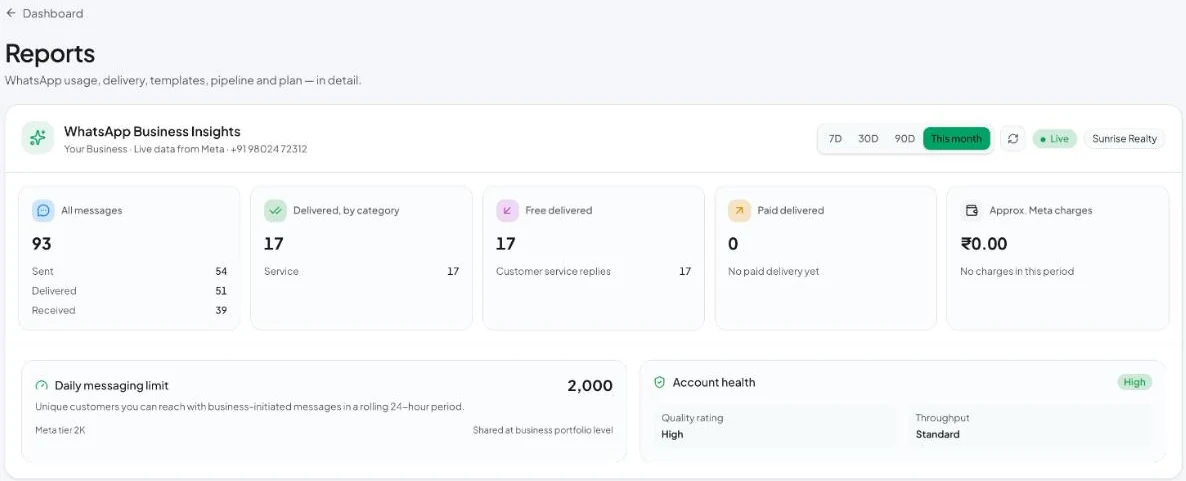
Task: Click the Paid delivered count 0
Action: tap(733, 244)
